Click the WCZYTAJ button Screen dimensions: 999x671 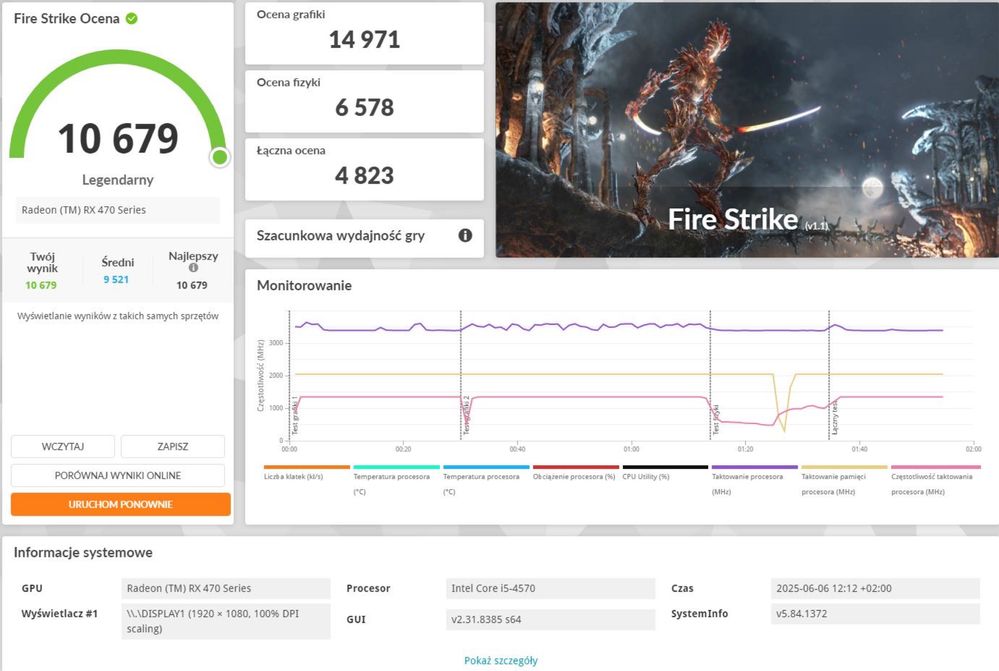pos(63,446)
